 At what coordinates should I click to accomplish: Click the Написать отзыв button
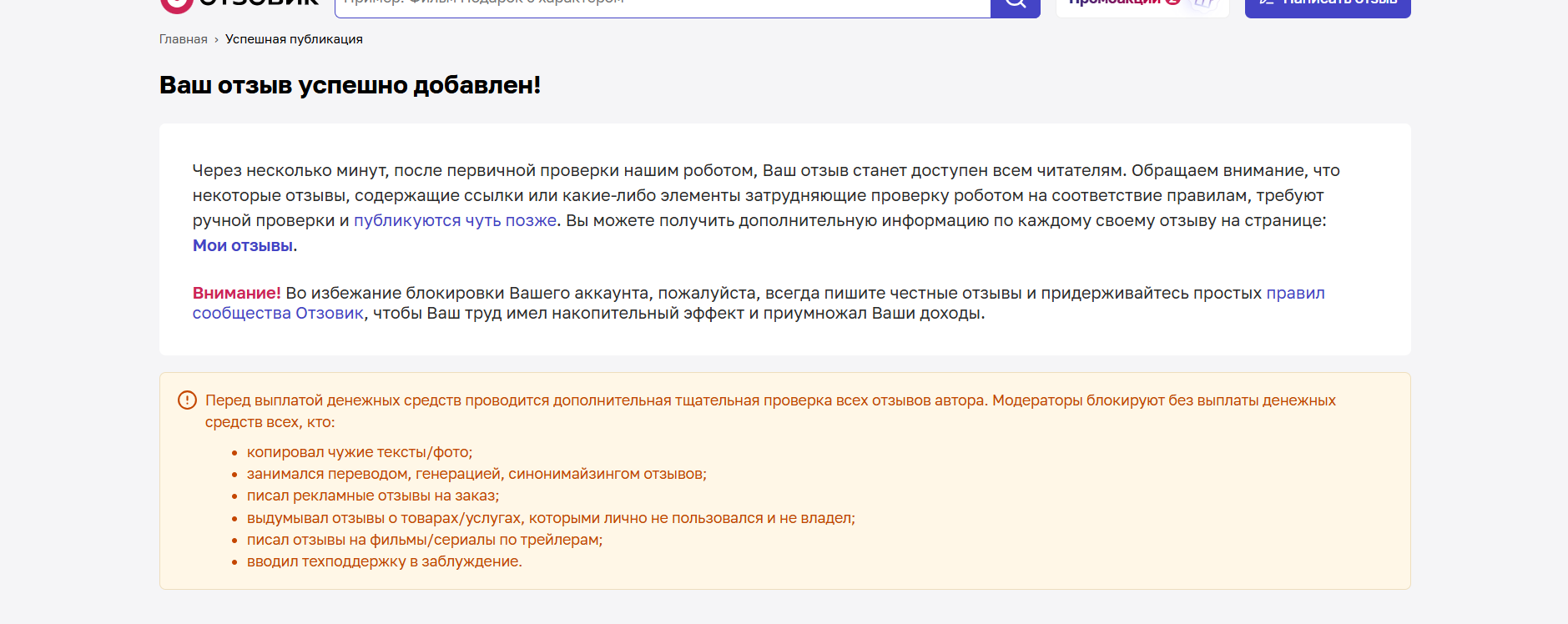click(x=1328, y=7)
